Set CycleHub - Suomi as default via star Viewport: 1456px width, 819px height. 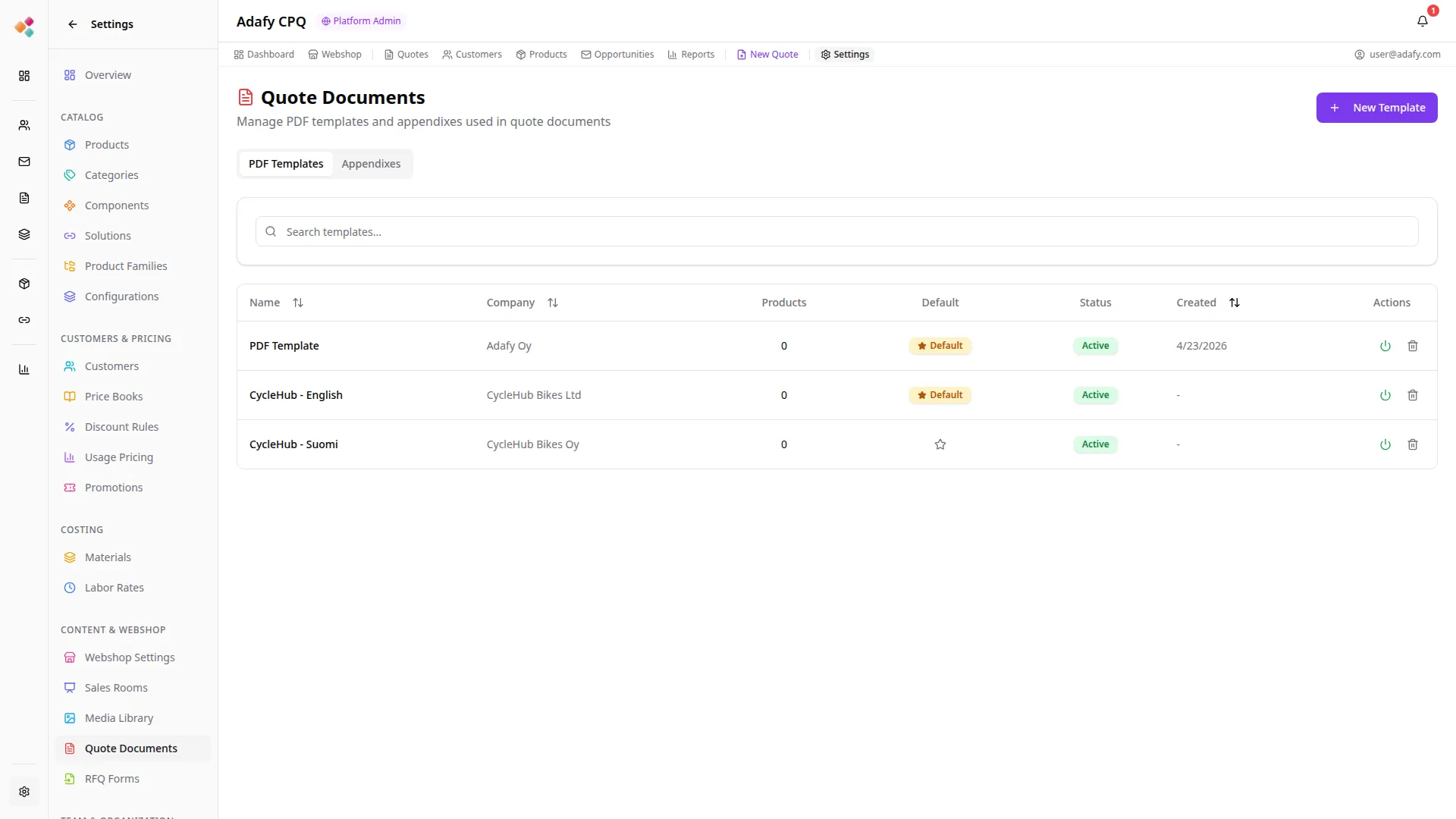(x=940, y=444)
